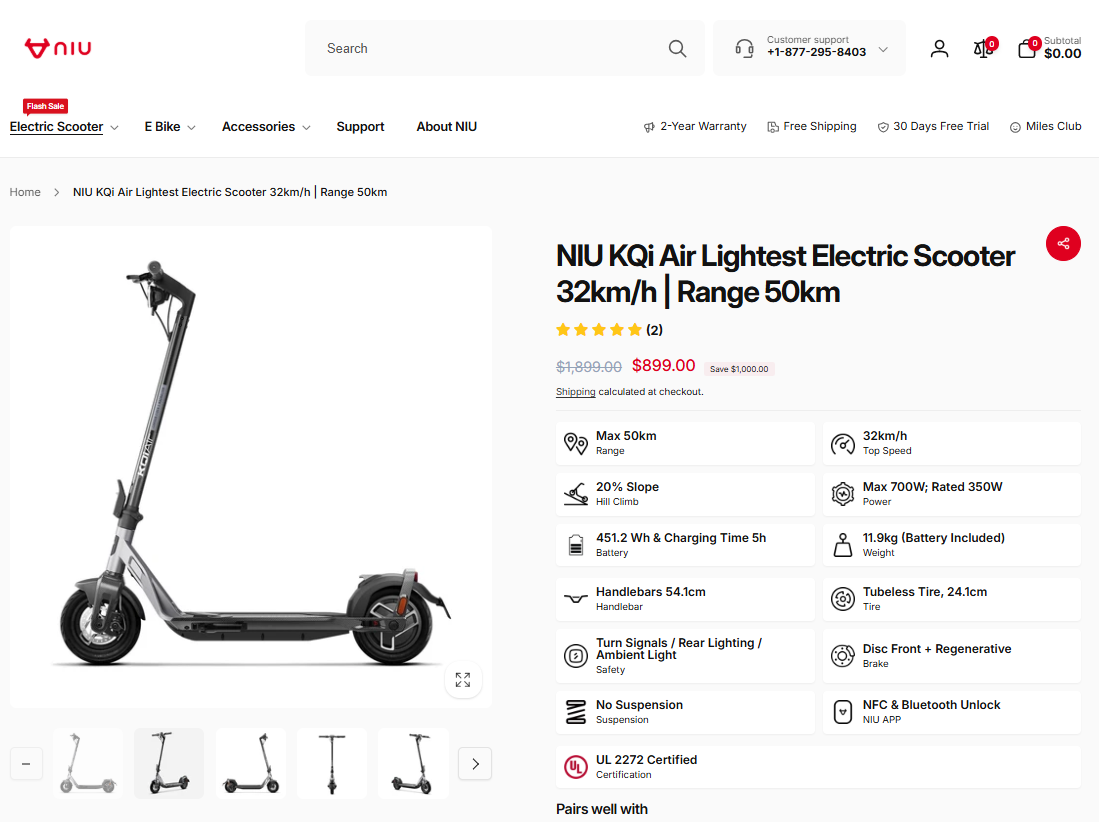Click the Weight icon

pos(842,544)
